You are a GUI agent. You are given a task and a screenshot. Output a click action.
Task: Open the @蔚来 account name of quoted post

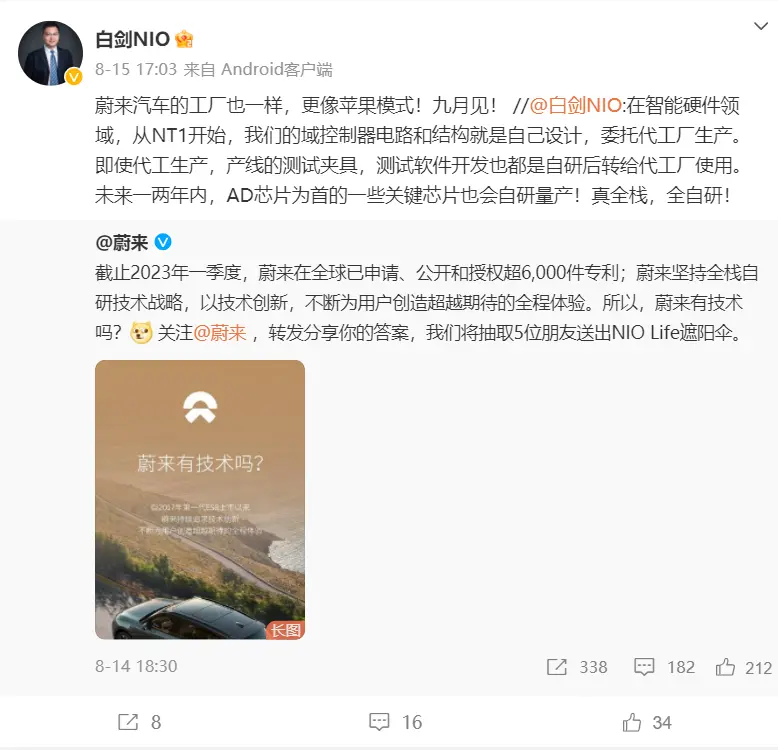tap(122, 243)
